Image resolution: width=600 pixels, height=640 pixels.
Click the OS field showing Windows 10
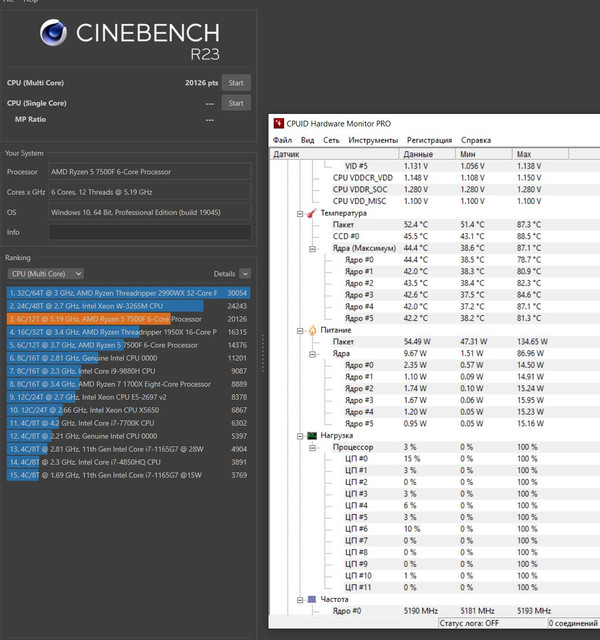pyautogui.click(x=150, y=212)
